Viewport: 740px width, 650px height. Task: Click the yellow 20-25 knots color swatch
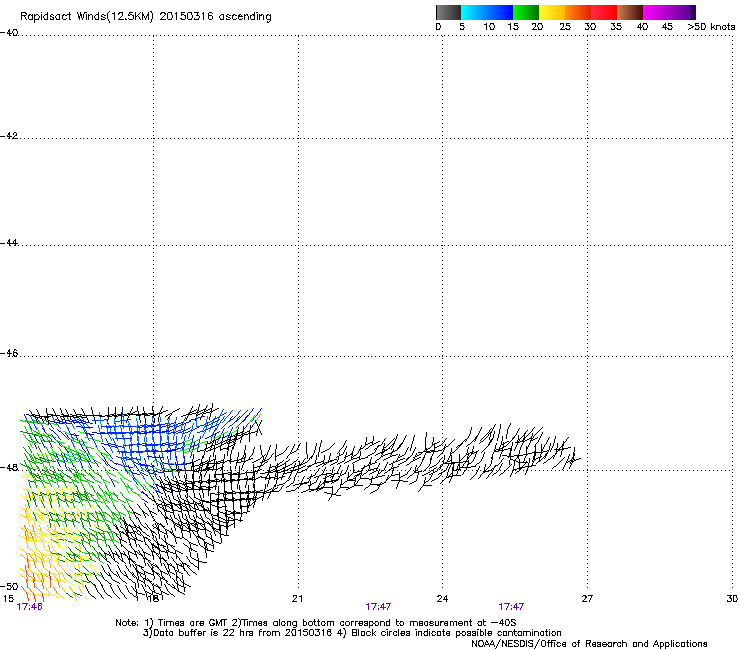pos(552,12)
